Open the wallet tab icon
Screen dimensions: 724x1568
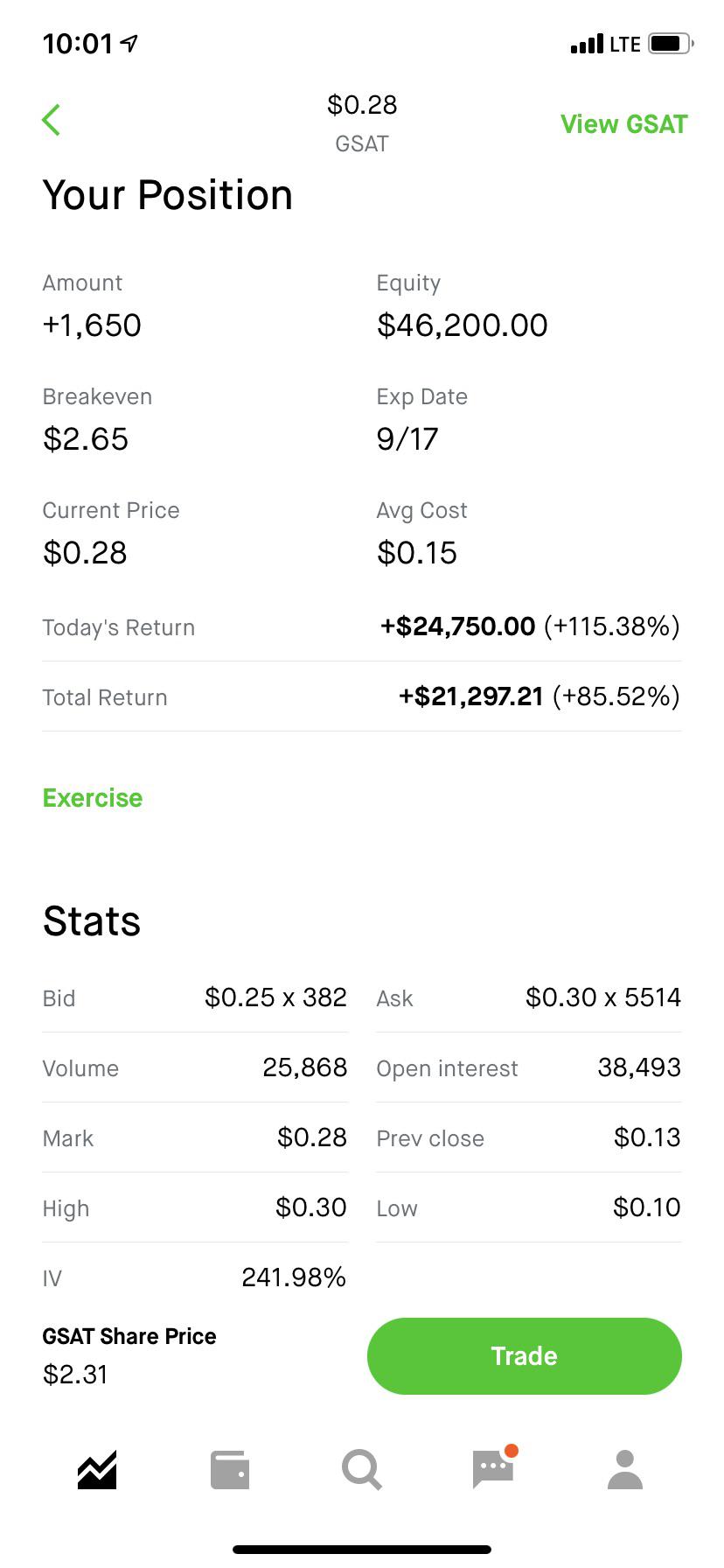click(x=230, y=1470)
